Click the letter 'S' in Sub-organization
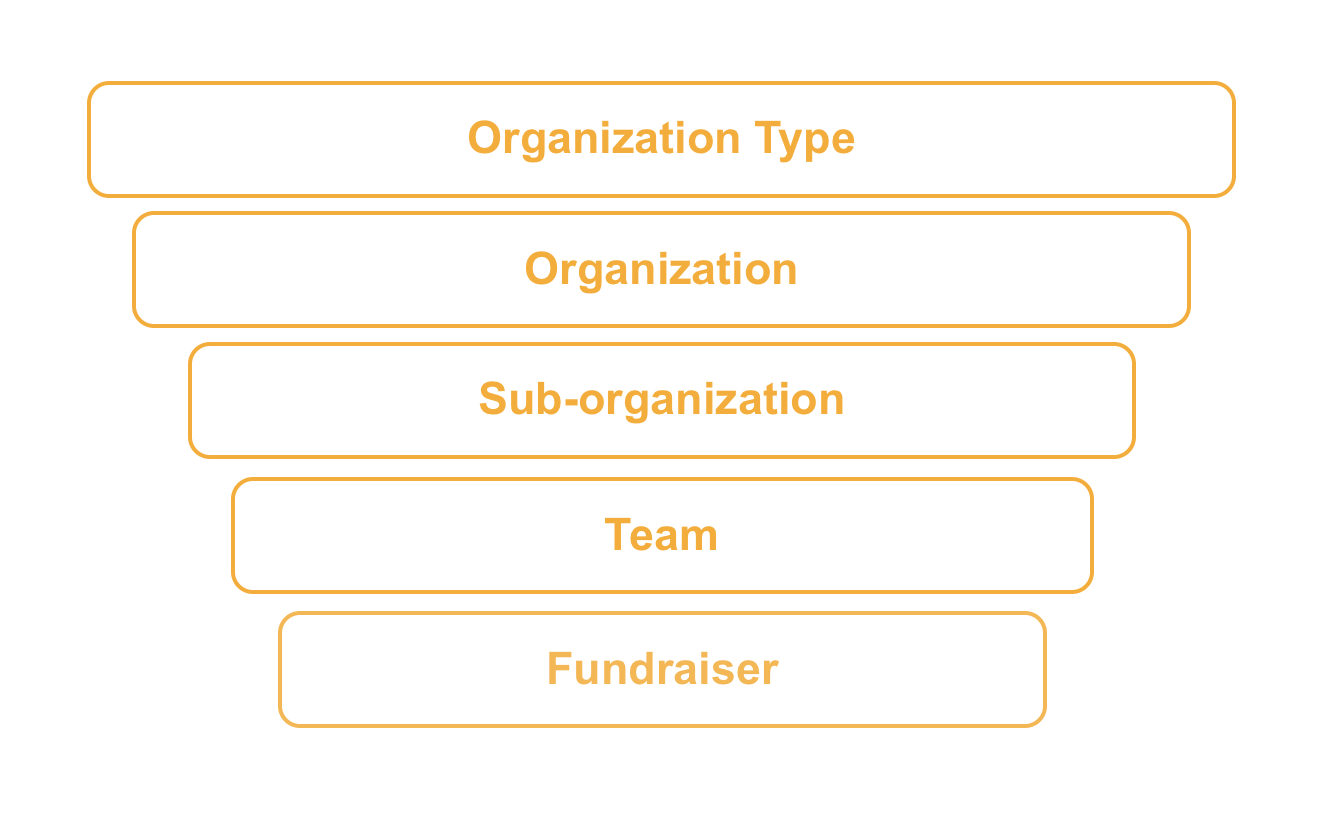Screen dimensions: 1334x824 pyautogui.click(x=492, y=399)
